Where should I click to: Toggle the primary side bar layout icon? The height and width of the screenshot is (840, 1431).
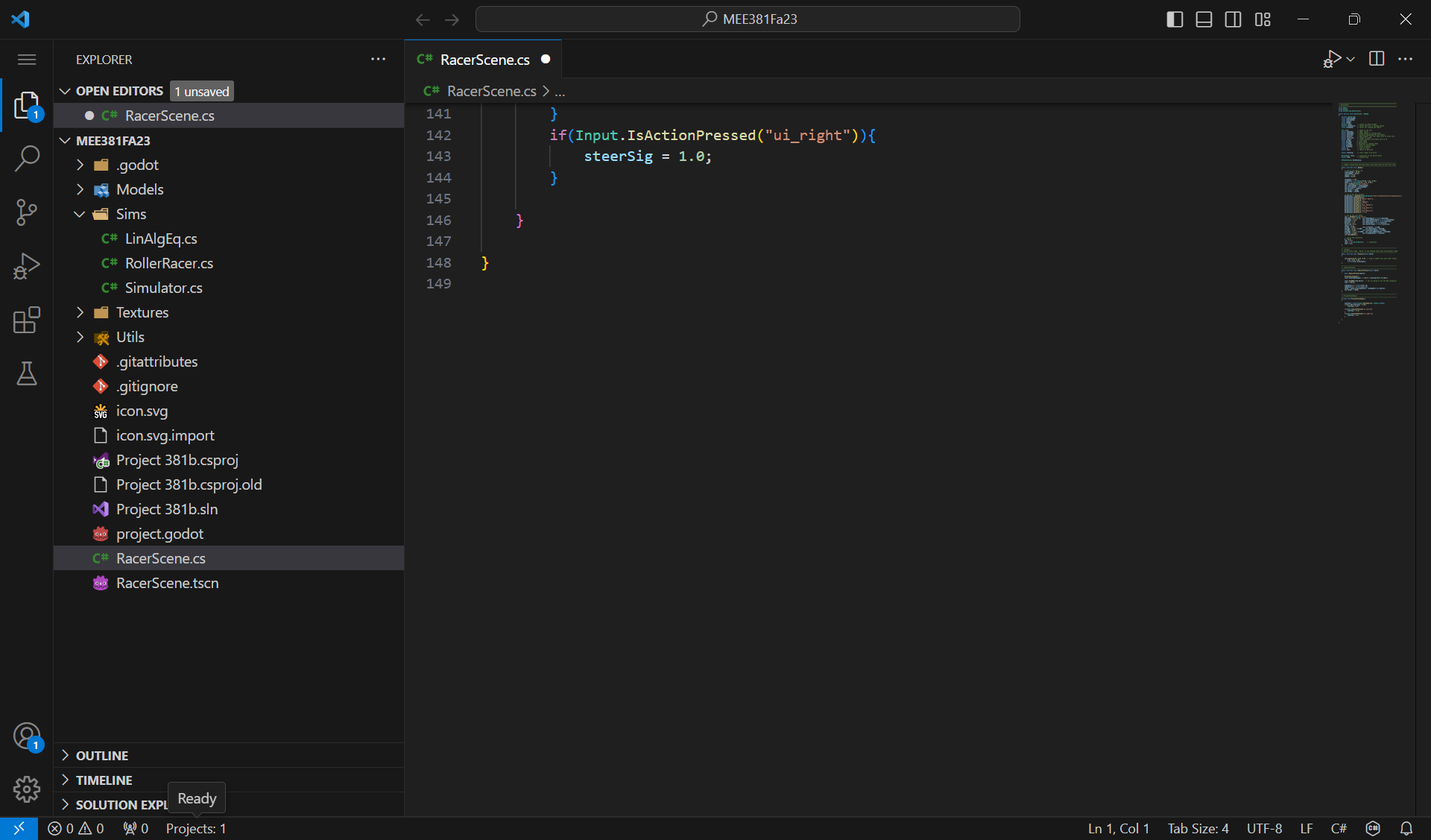(x=1175, y=19)
